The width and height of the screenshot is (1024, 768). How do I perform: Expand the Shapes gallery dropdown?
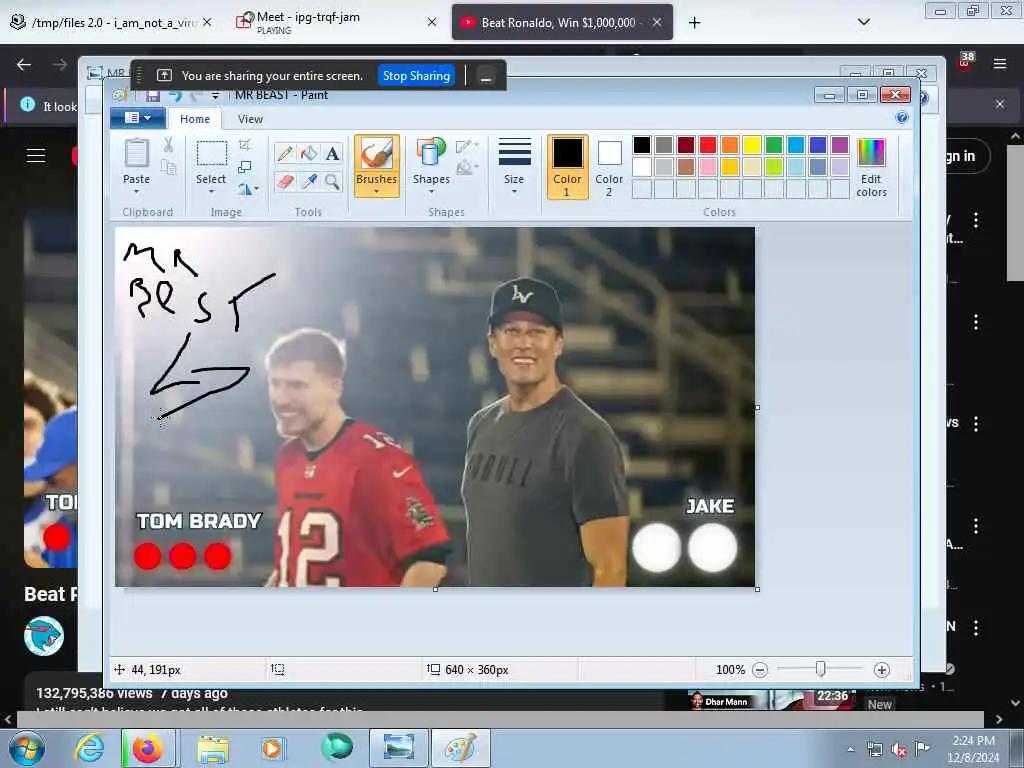coord(431,192)
